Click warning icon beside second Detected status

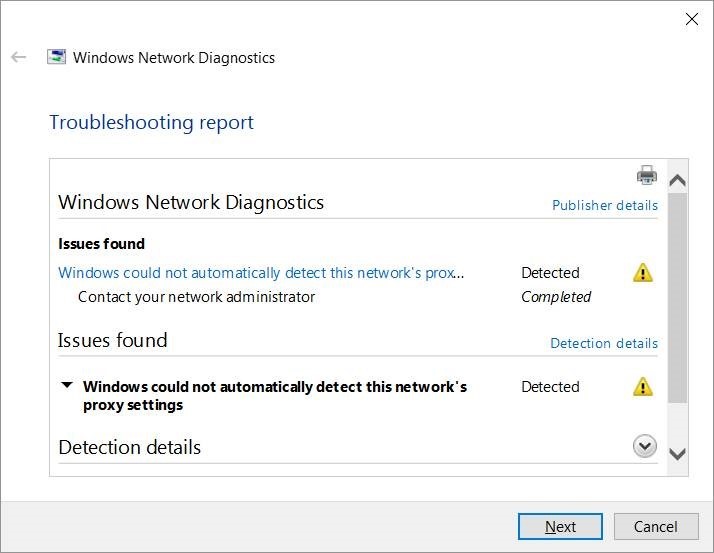pos(643,387)
